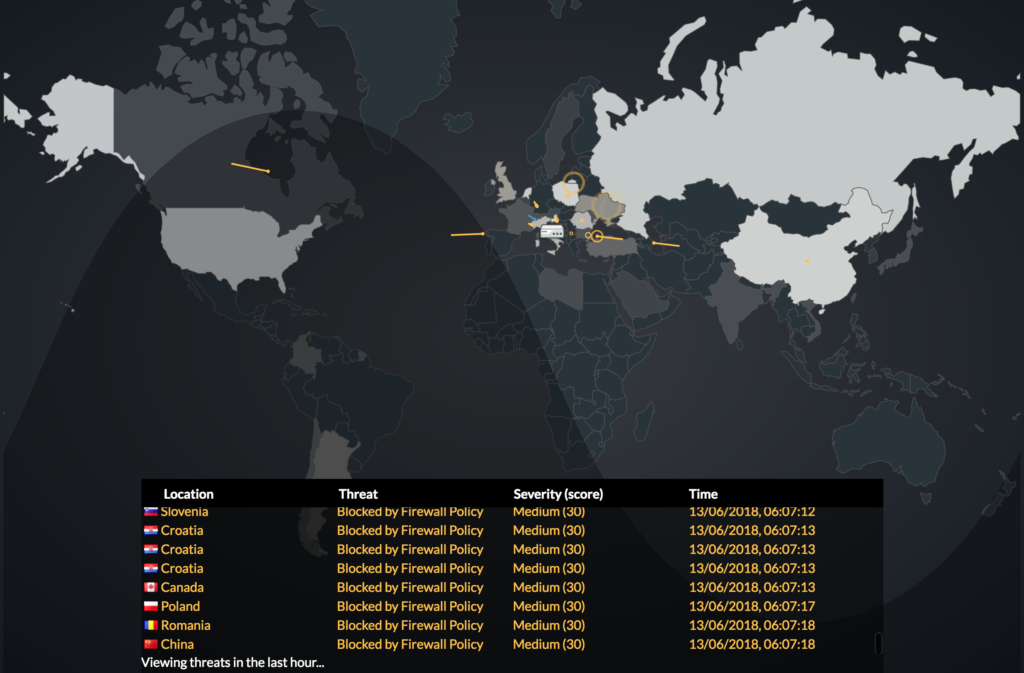Click the 06:07:12 timestamp in Slovenia row
The width and height of the screenshot is (1024, 673).
pyautogui.click(x=752, y=512)
